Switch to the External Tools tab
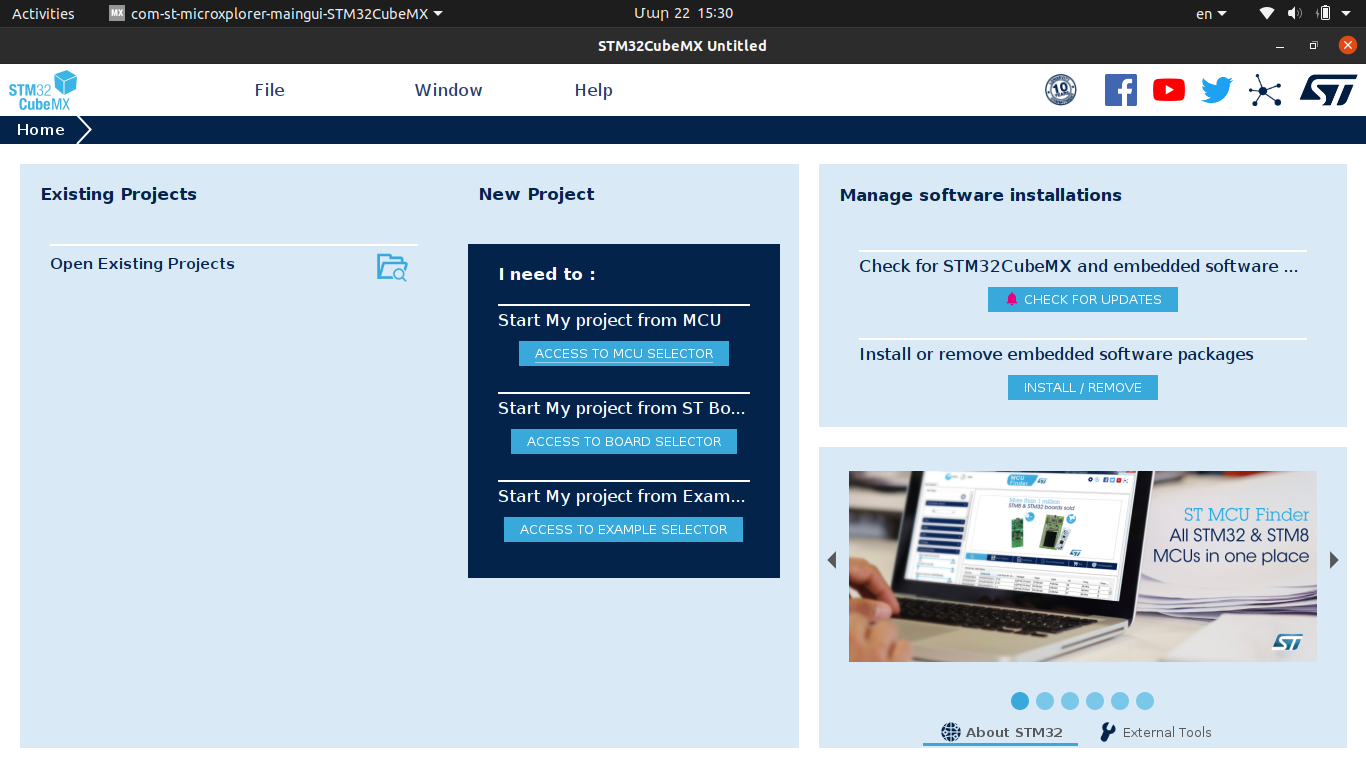Screen dimensions: 1366x768 pyautogui.click(x=1156, y=732)
